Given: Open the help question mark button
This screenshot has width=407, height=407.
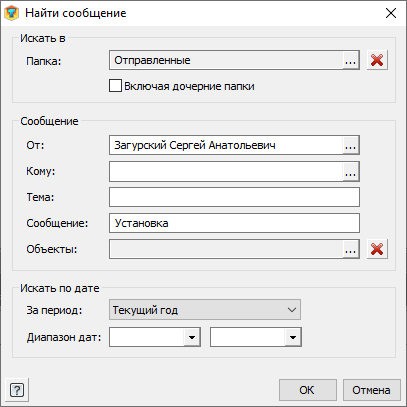Looking at the screenshot, I should tap(17, 390).
